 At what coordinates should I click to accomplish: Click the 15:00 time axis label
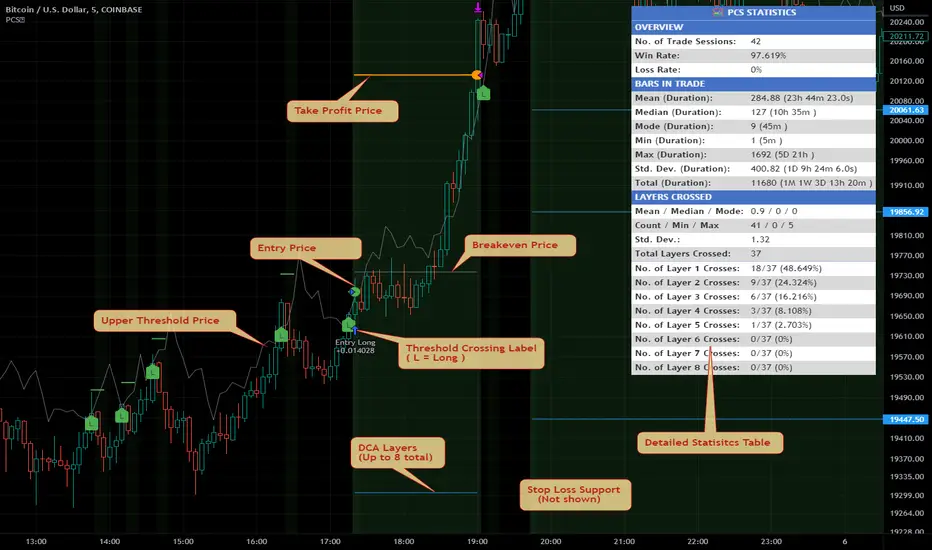point(183,541)
